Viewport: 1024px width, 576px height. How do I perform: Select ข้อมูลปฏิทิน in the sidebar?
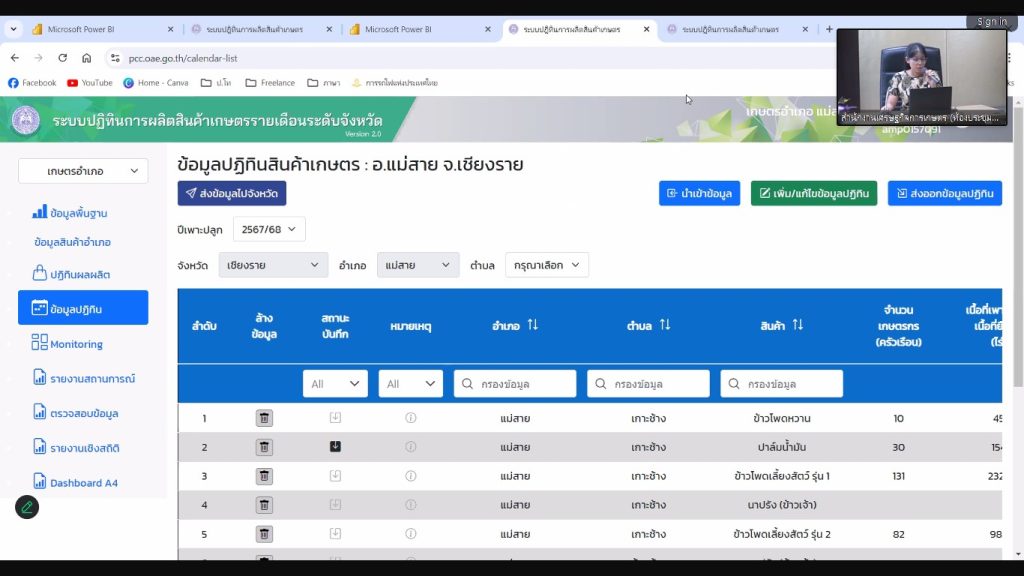tap(83, 308)
